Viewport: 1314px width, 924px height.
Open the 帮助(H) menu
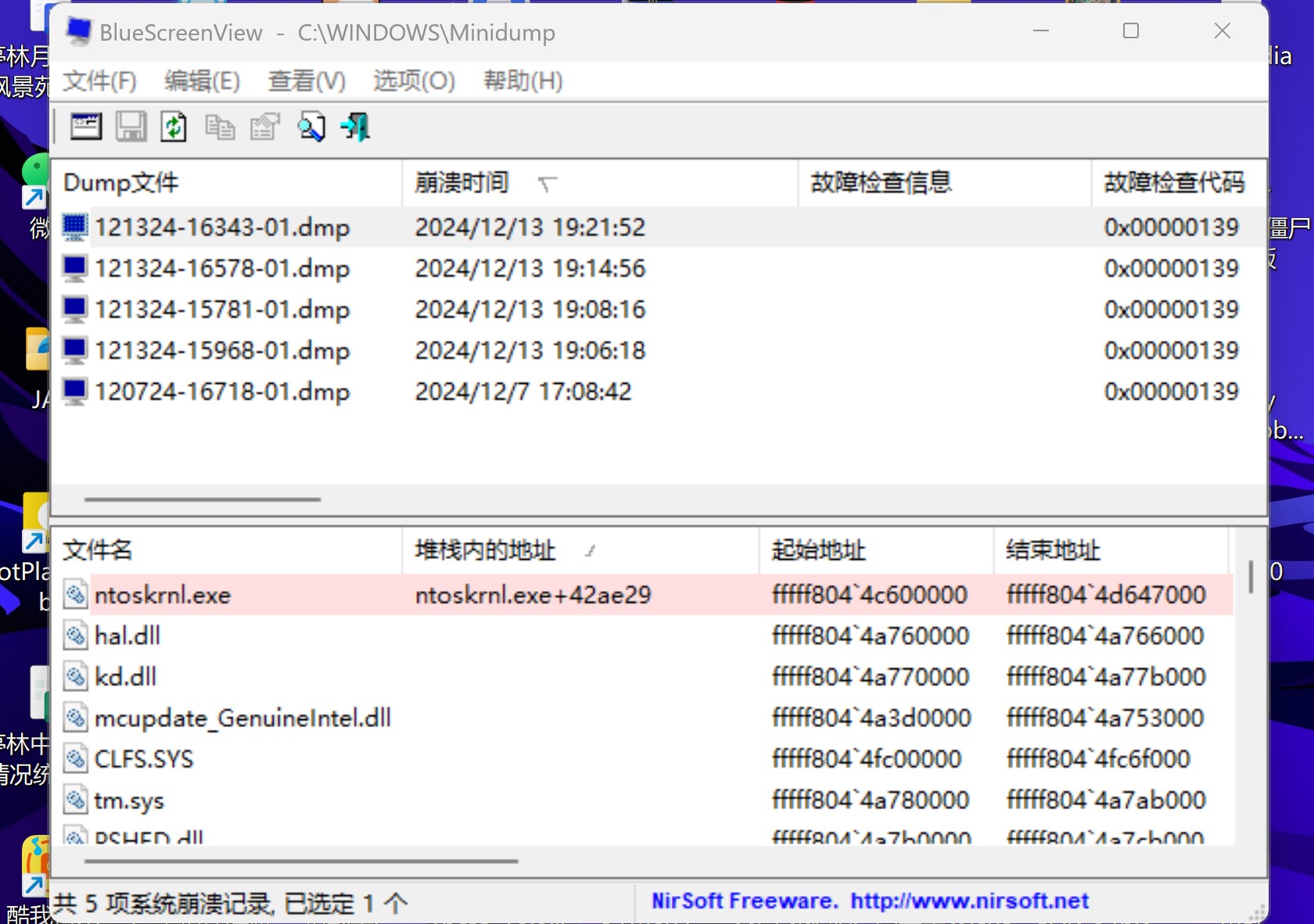pos(522,81)
